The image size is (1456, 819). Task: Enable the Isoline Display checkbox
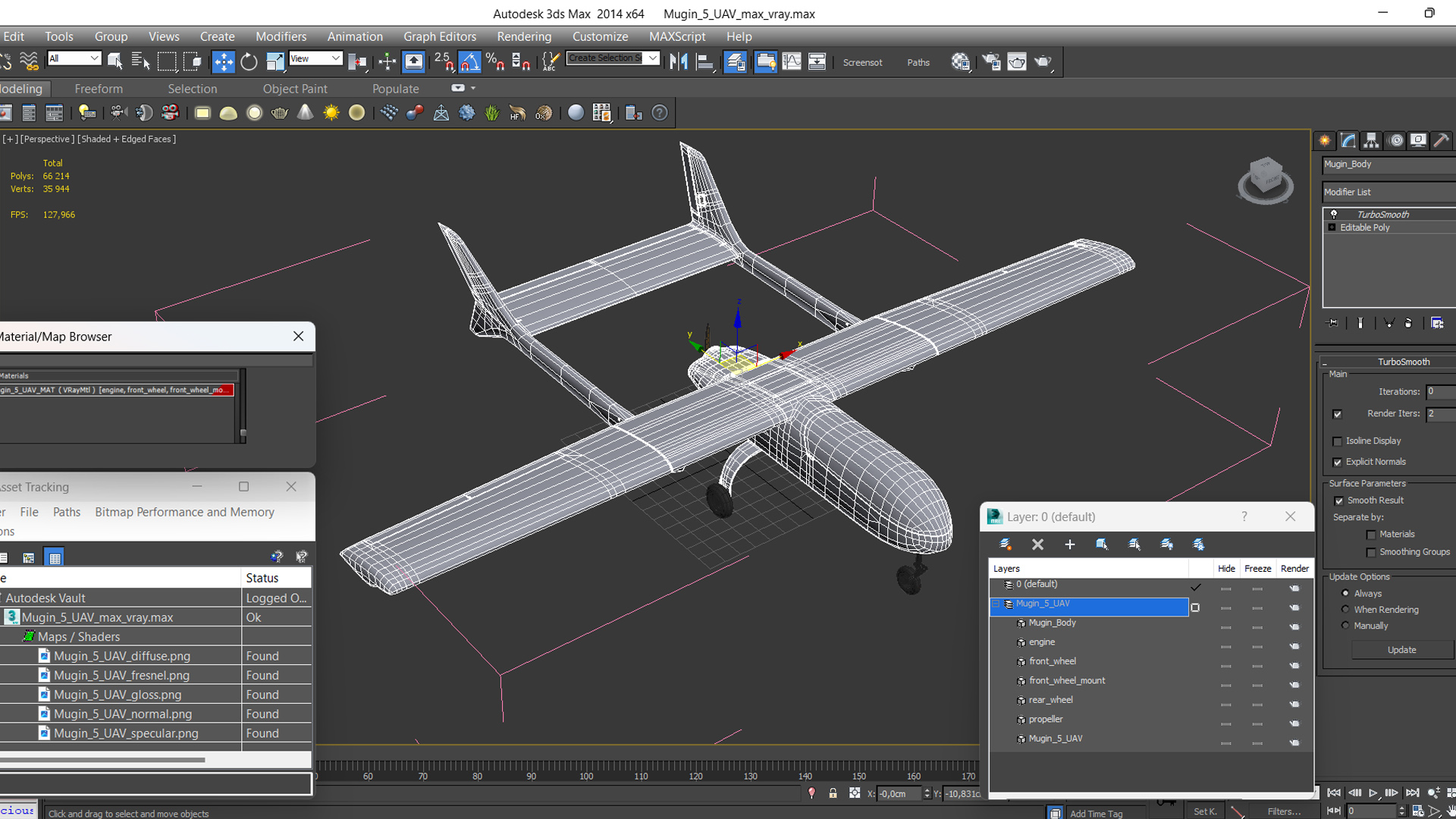point(1338,441)
